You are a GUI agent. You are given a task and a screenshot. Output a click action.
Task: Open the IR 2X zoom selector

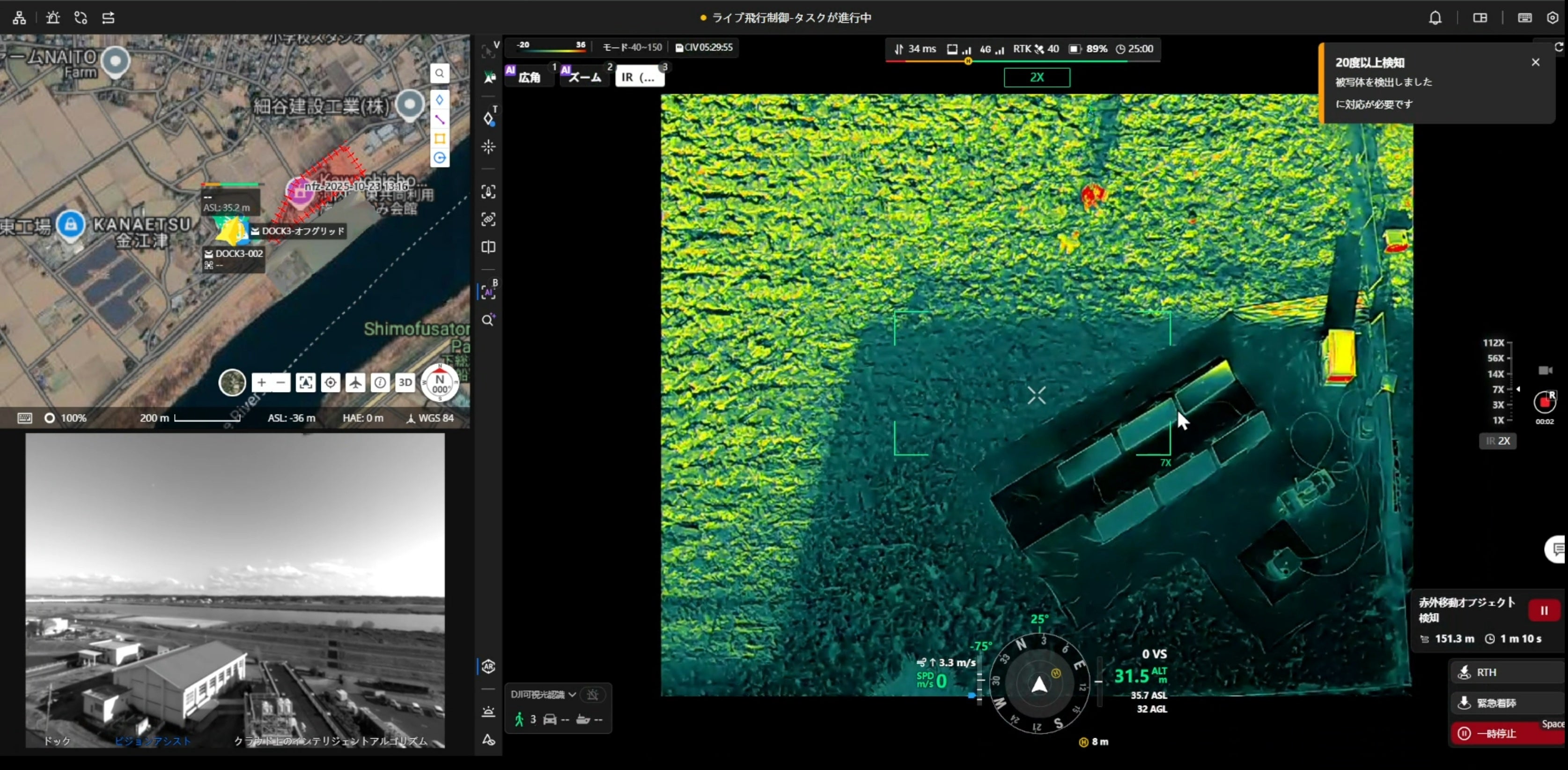1497,441
